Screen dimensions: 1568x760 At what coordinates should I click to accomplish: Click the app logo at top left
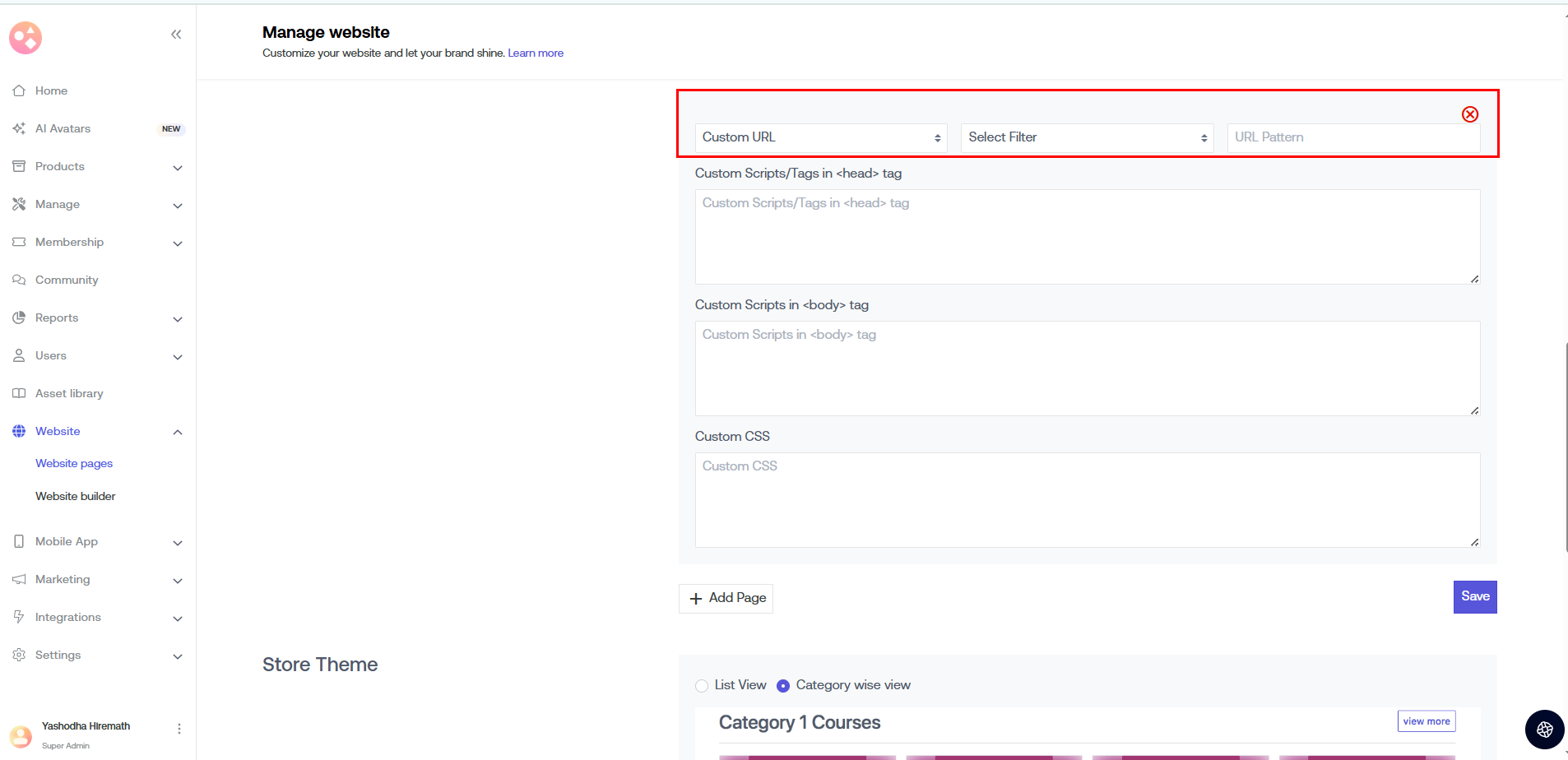(x=26, y=38)
